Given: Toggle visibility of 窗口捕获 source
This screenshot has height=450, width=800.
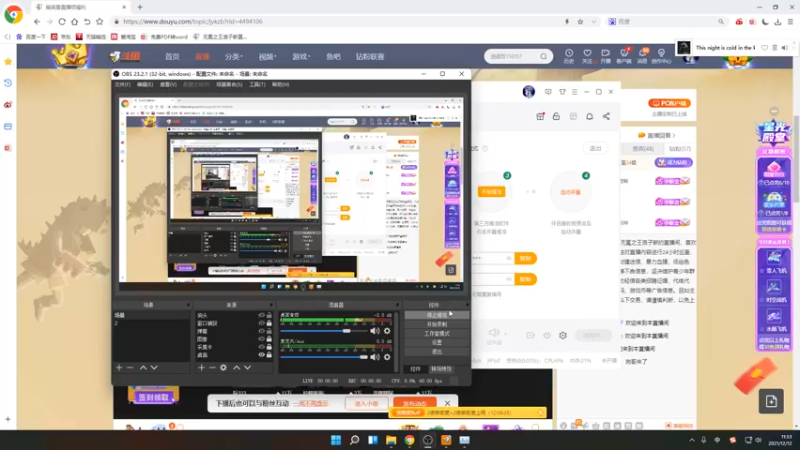Looking at the screenshot, I should pyautogui.click(x=261, y=323).
